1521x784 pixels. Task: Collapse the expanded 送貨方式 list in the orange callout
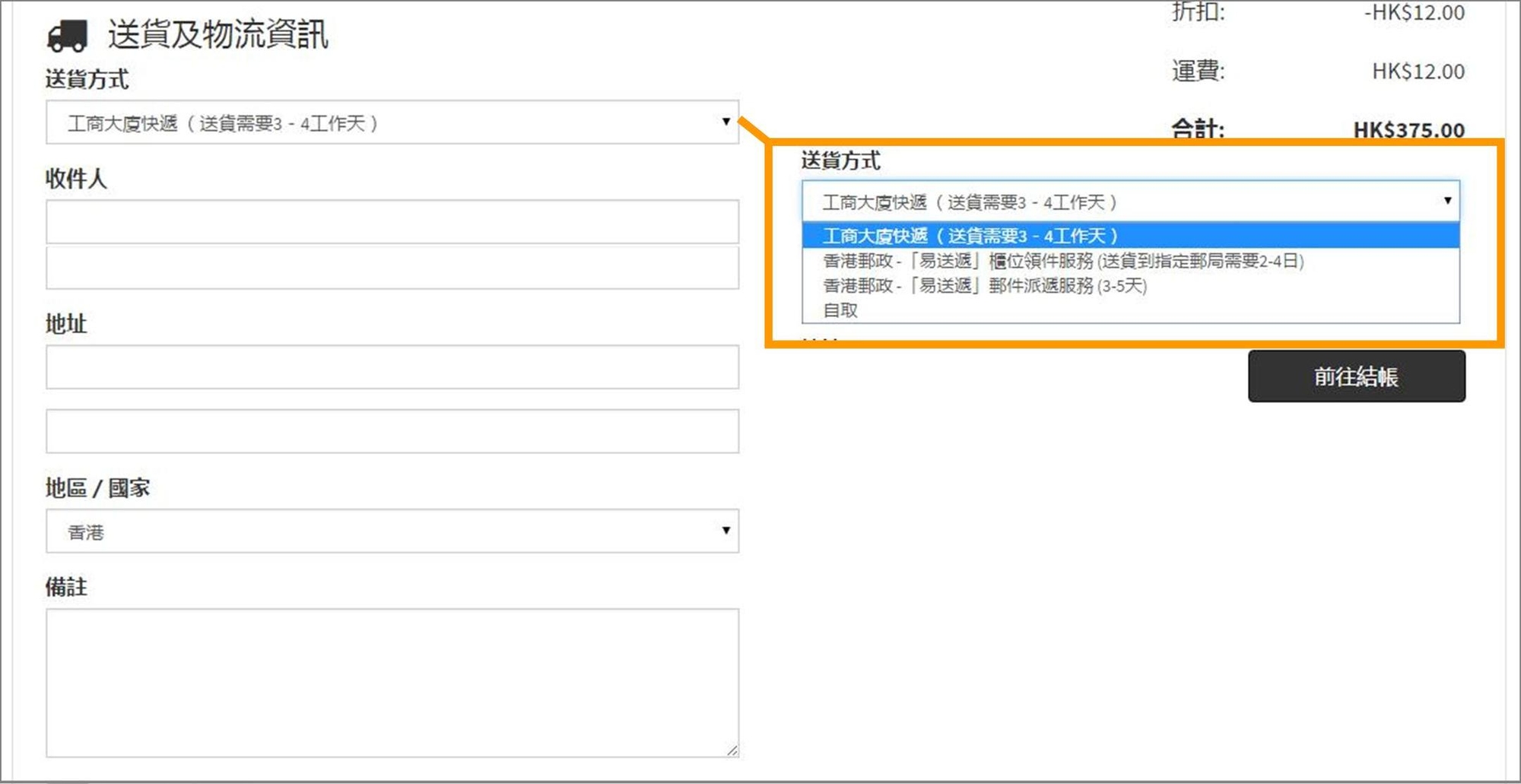click(1130, 202)
